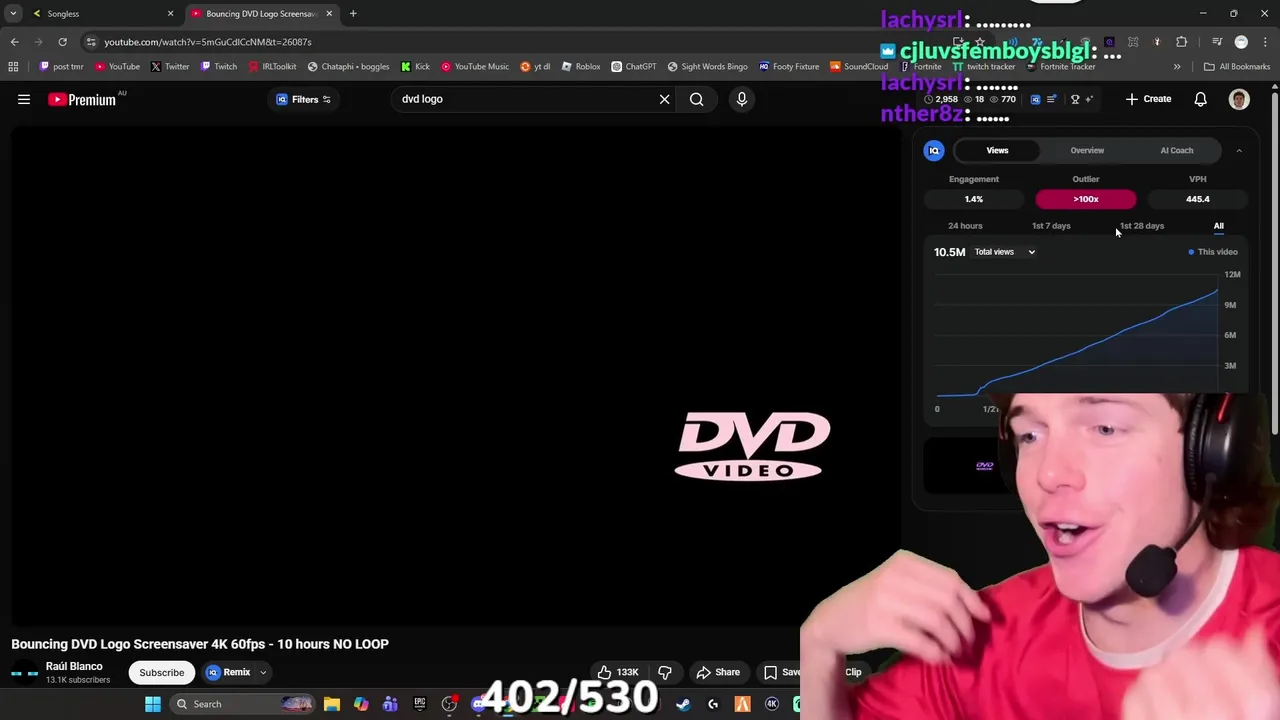
Task: Show more bookmarks overflow chevron
Action: 1177,67
